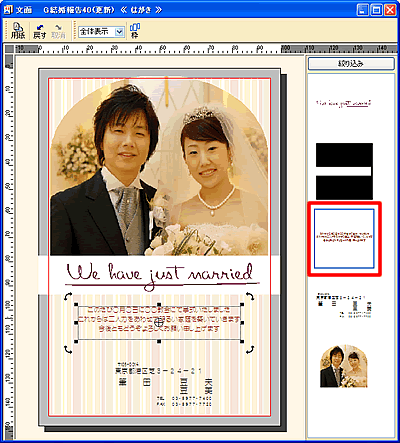Click the wedding couple photo on card
400x443 pixels.
(159, 167)
